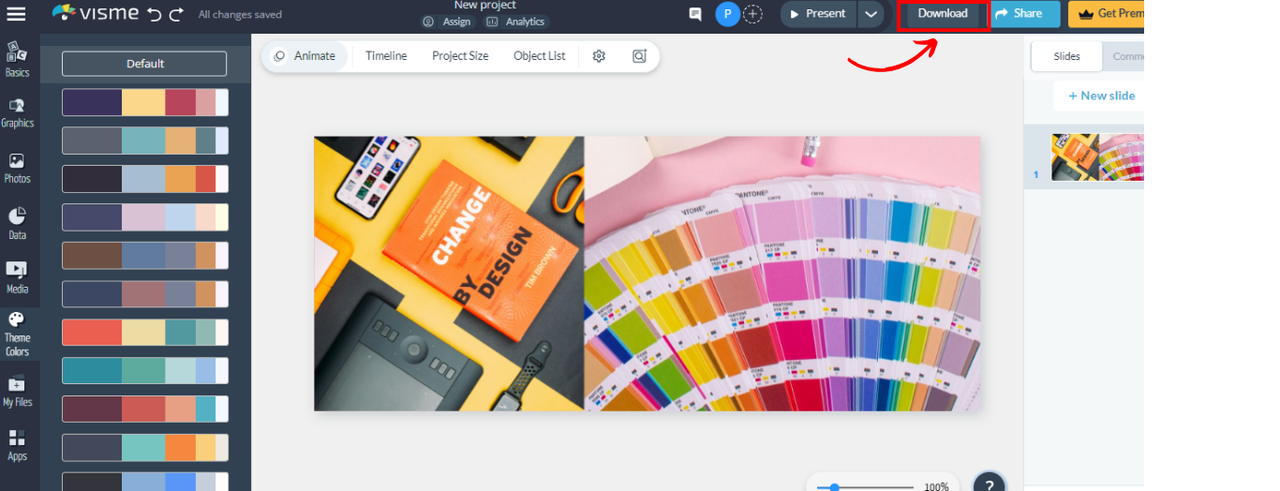Expand the Present options dropdown arrow
The height and width of the screenshot is (491, 1280).
pyautogui.click(x=871, y=14)
